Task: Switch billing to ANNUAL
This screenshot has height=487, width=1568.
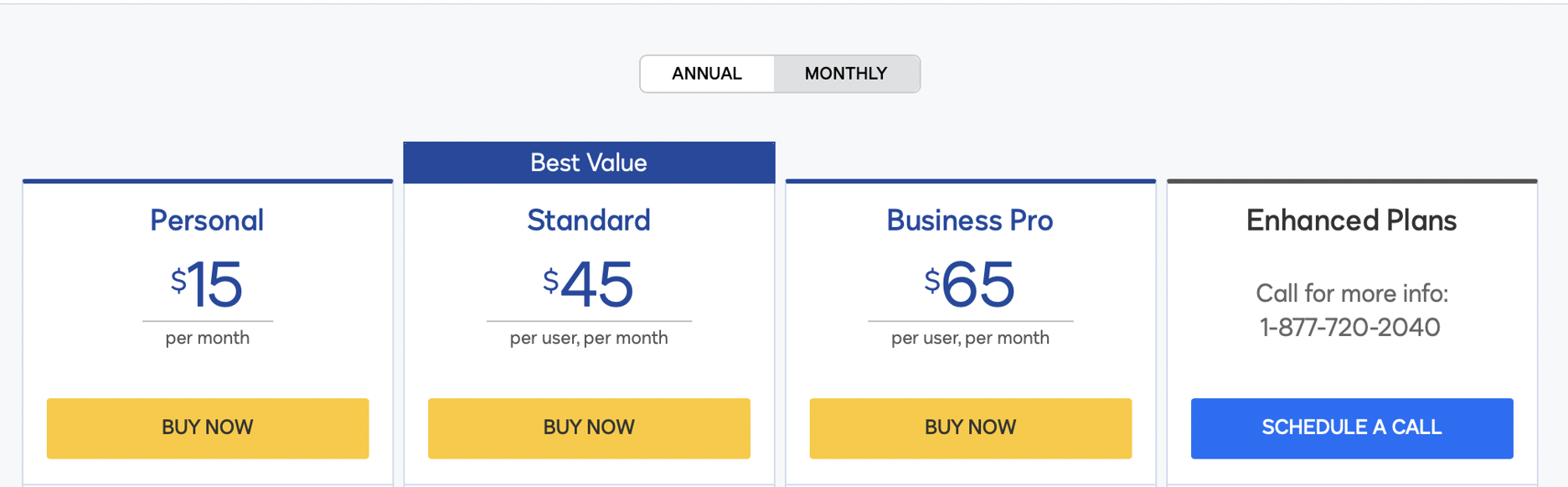Action: pos(707,74)
